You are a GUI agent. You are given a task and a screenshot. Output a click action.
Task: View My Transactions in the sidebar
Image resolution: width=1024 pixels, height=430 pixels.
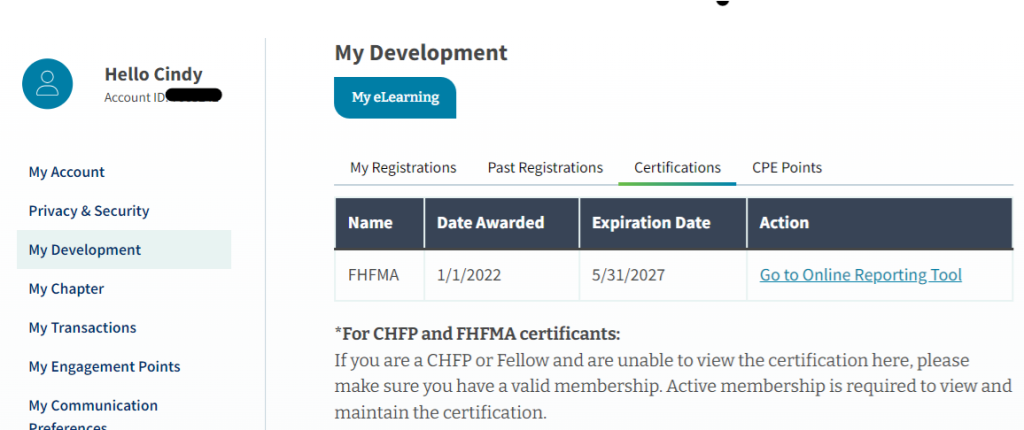coord(82,328)
